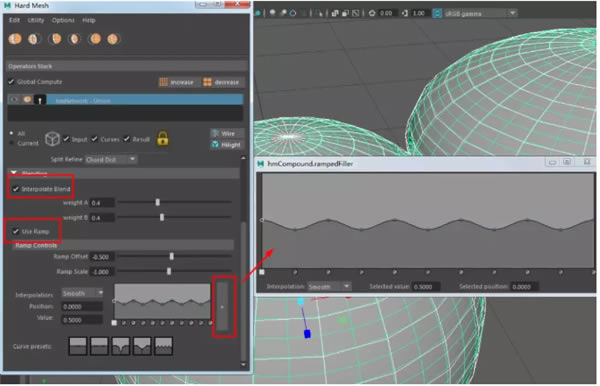
Task: Open the Interpolation Smooth dropdown in Hard Mesh
Action: click(x=83, y=293)
